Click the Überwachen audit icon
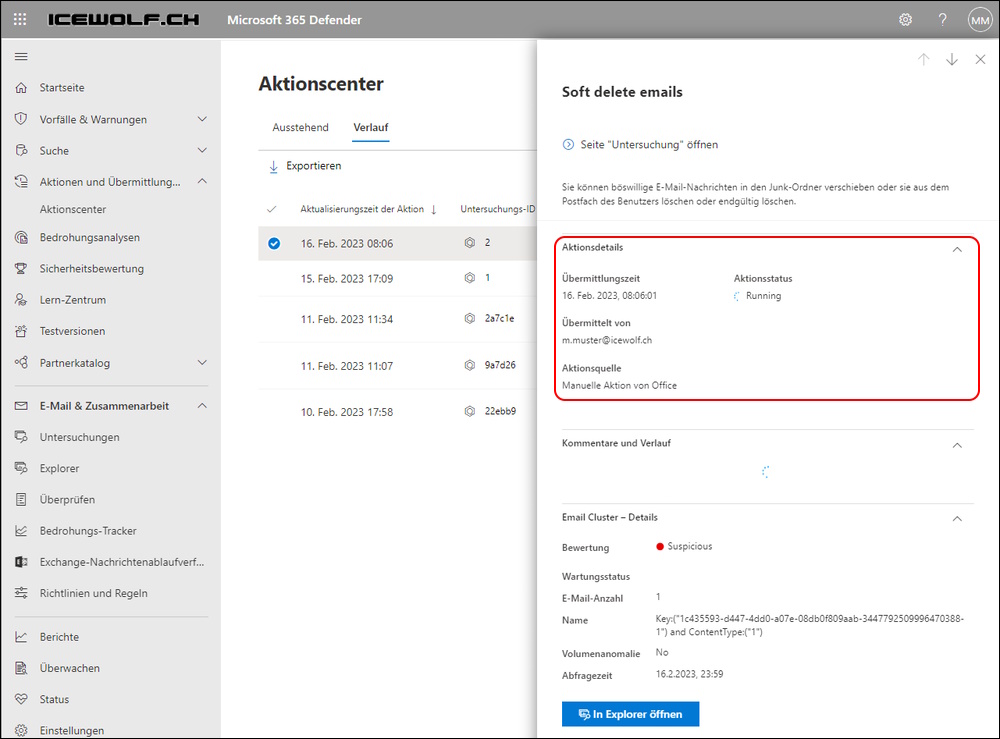The width and height of the screenshot is (1000, 739). click(21, 668)
